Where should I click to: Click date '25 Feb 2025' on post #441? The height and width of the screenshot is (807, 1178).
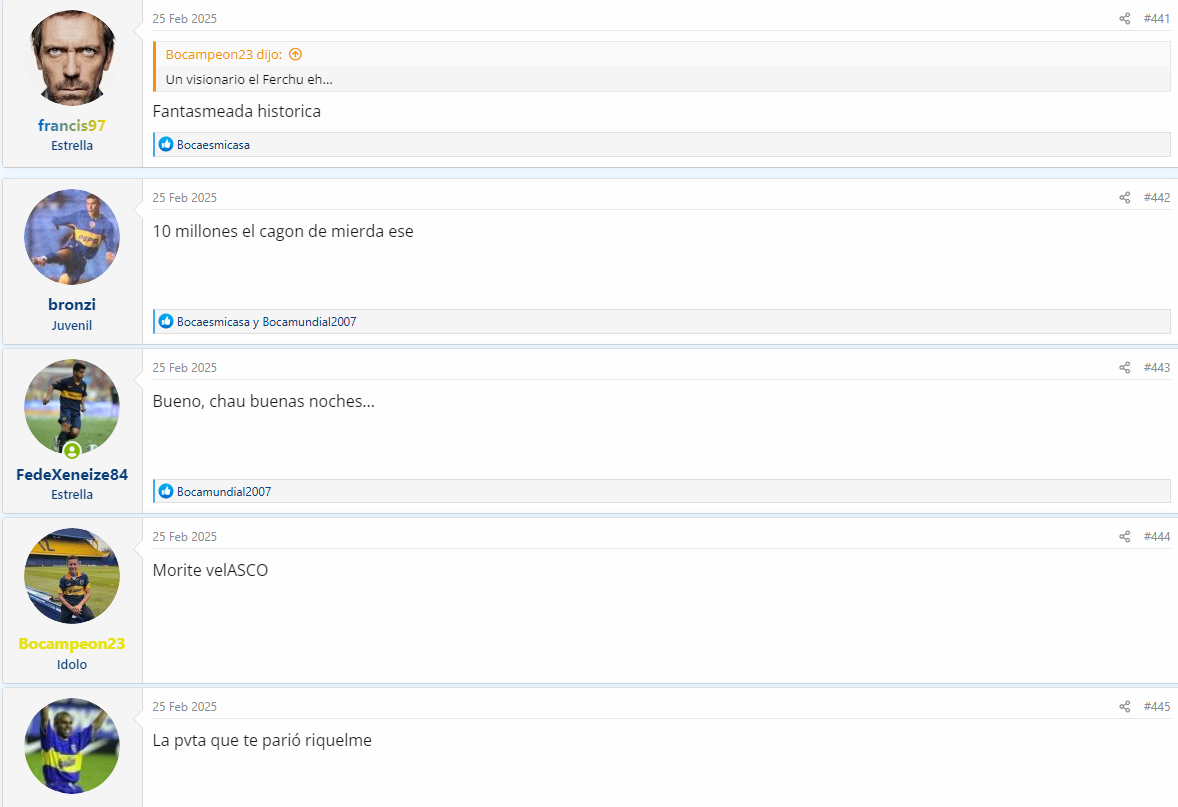coord(185,19)
